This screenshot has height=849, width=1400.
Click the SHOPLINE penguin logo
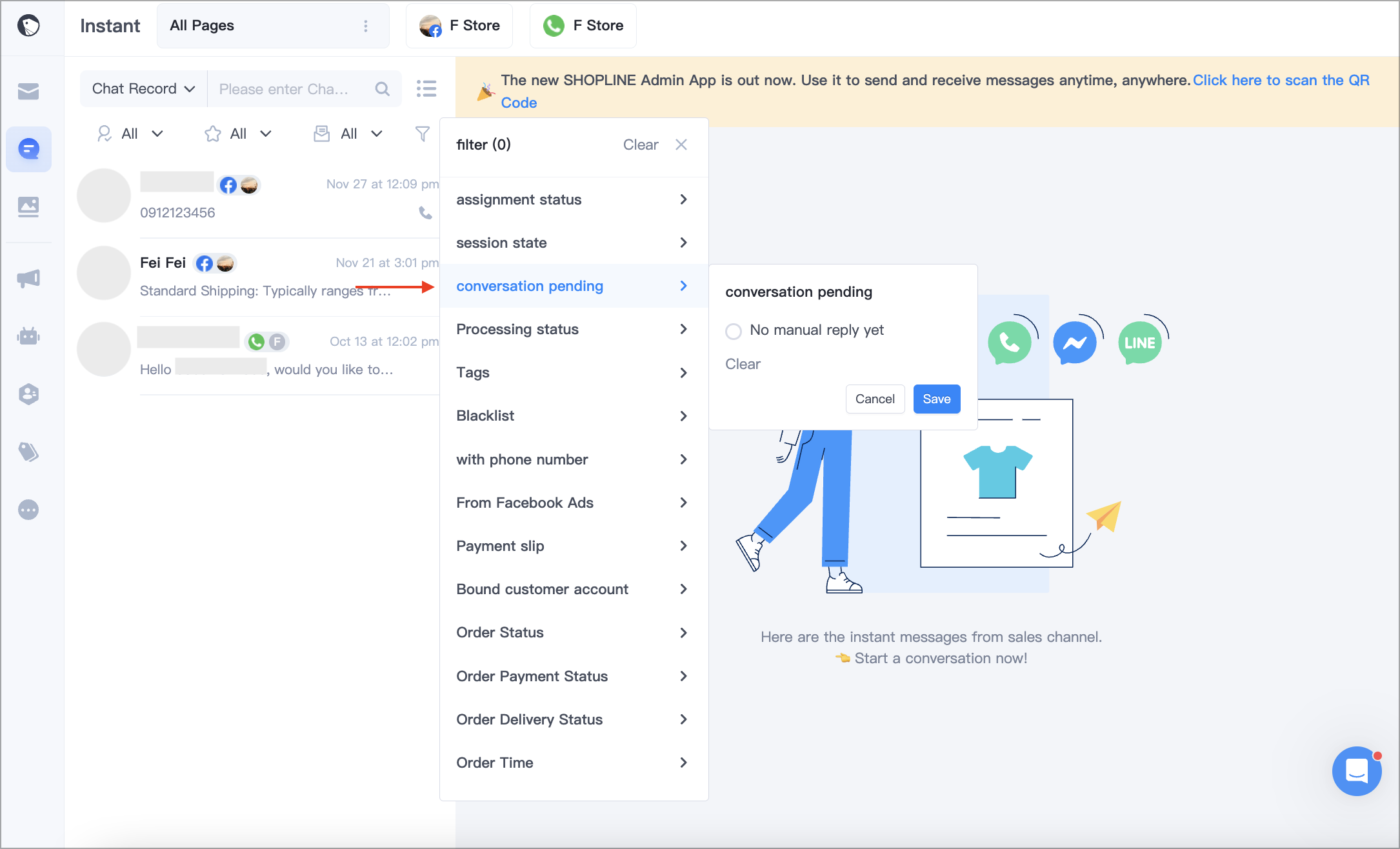[x=28, y=26]
